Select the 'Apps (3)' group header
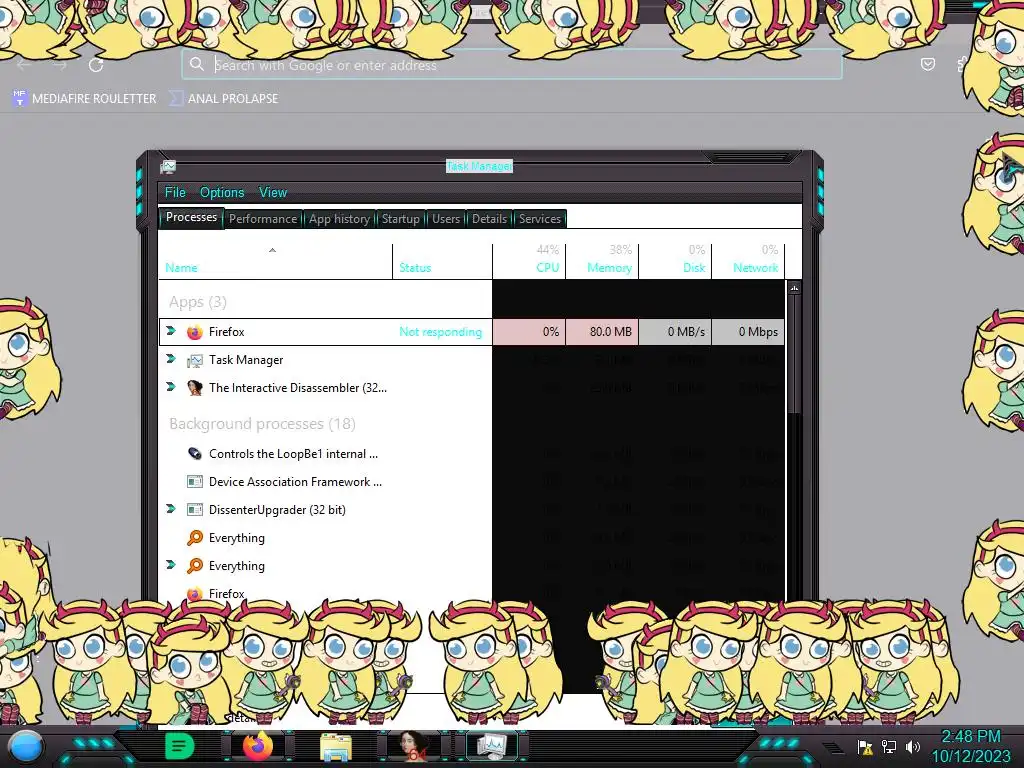This screenshot has width=1024, height=768. coord(198,302)
